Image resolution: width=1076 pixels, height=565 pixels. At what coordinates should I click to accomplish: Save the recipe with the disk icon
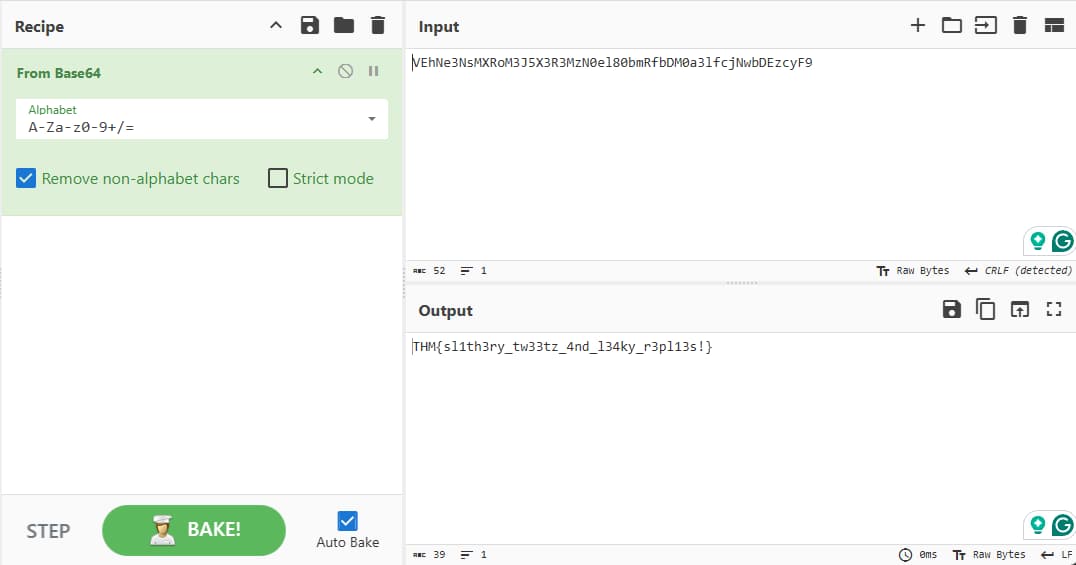(310, 25)
